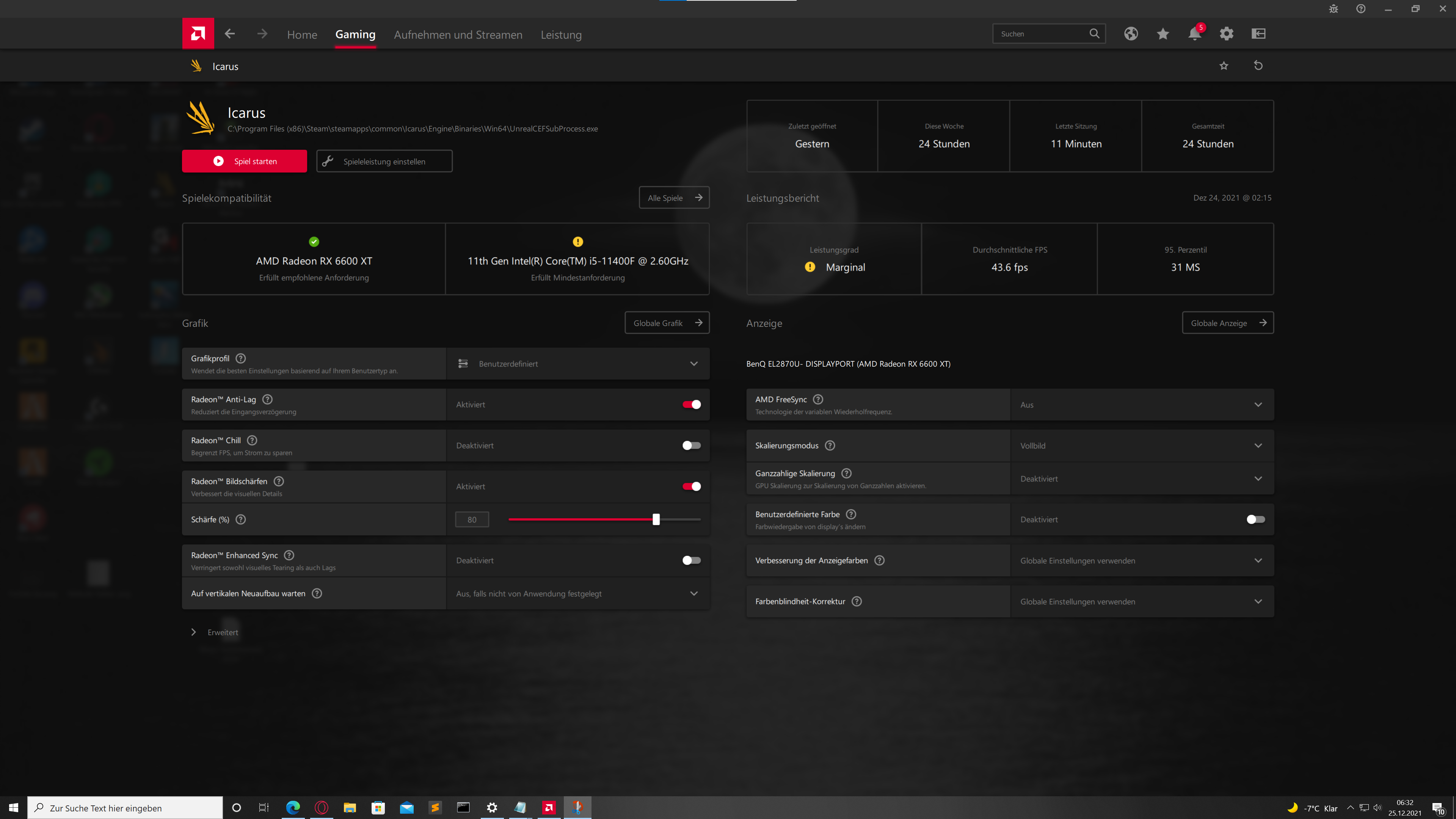The image size is (1456, 819).
Task: Open the help question mark icon in the title bar
Action: point(1361,8)
